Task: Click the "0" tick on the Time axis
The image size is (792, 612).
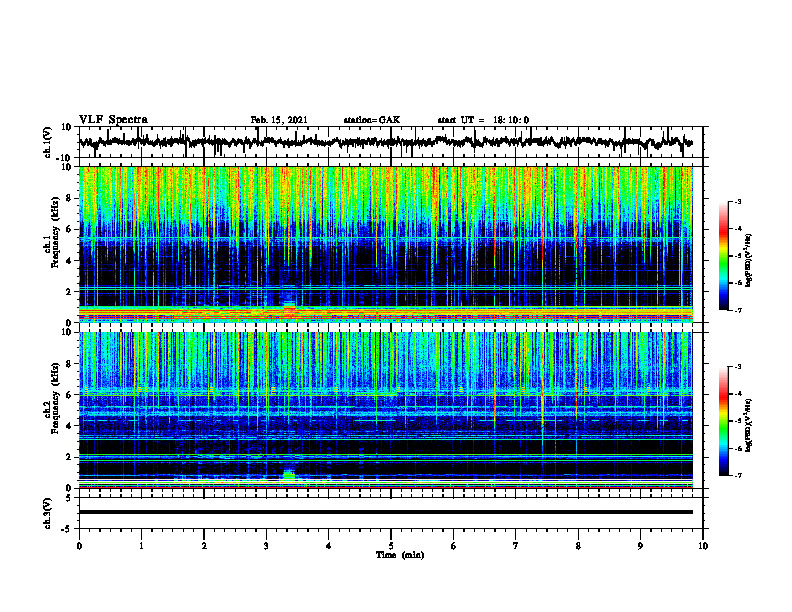Action: (79, 546)
